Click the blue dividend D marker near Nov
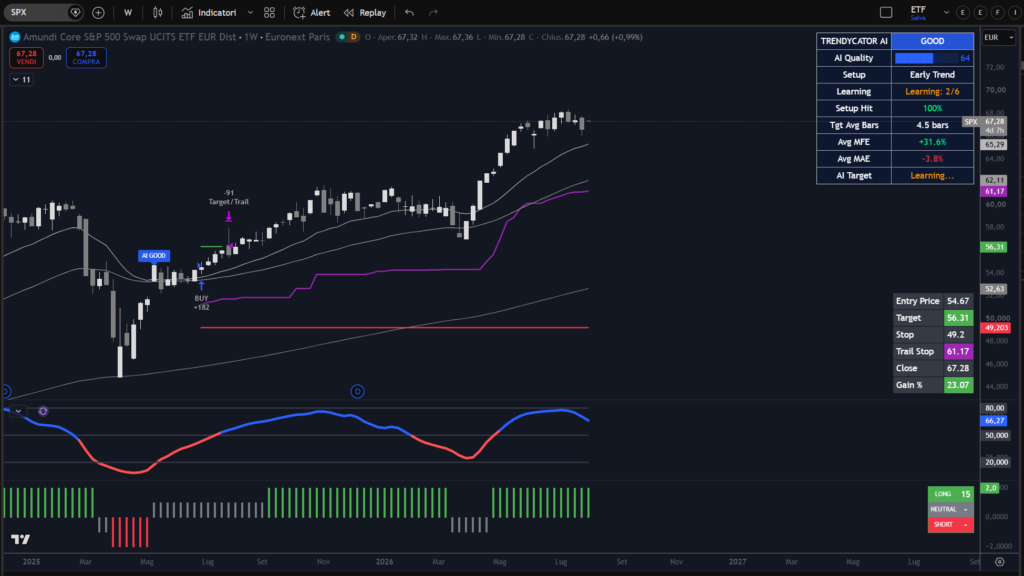Image resolution: width=1024 pixels, height=576 pixels. [357, 391]
